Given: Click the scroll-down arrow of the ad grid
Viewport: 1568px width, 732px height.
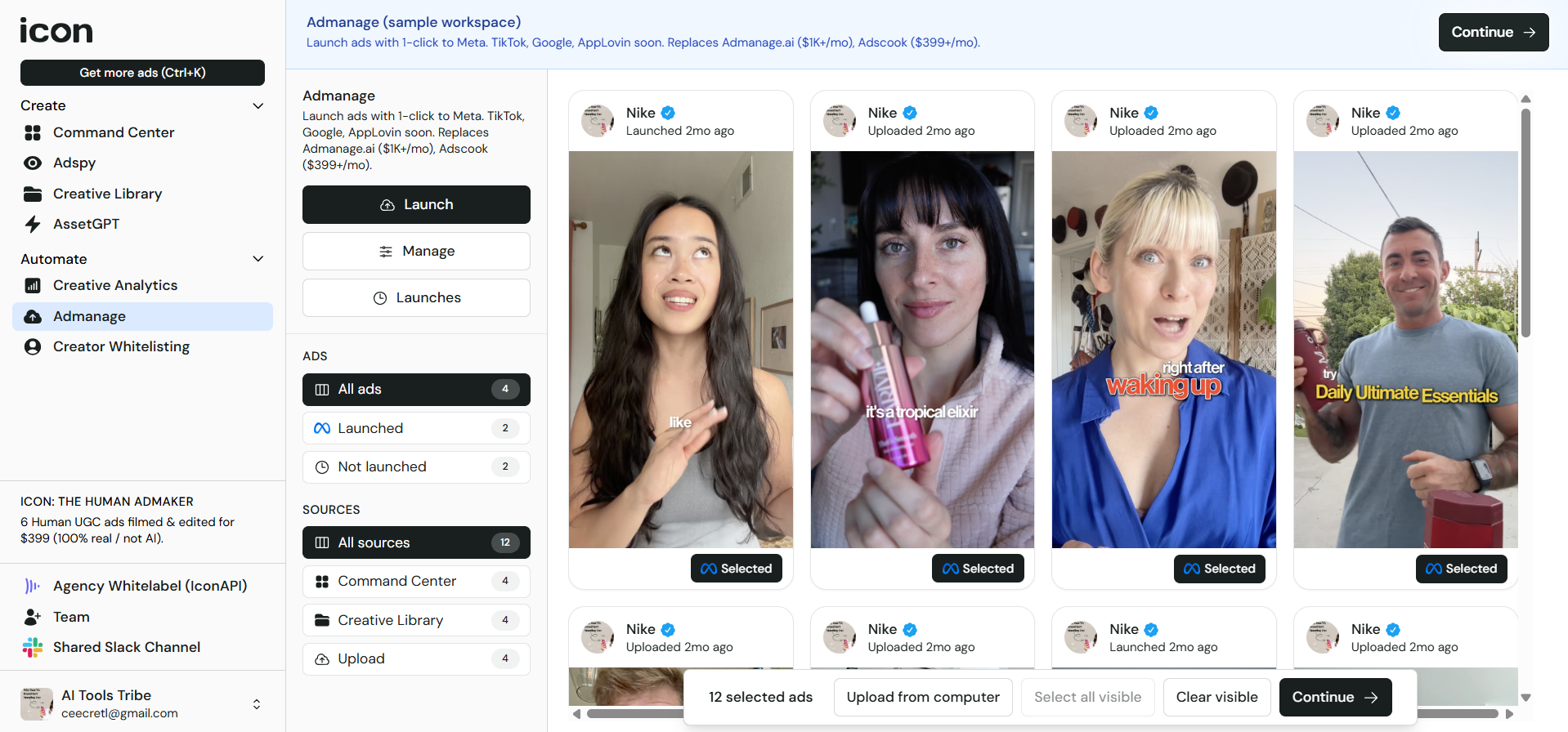Looking at the screenshot, I should pos(1525,698).
